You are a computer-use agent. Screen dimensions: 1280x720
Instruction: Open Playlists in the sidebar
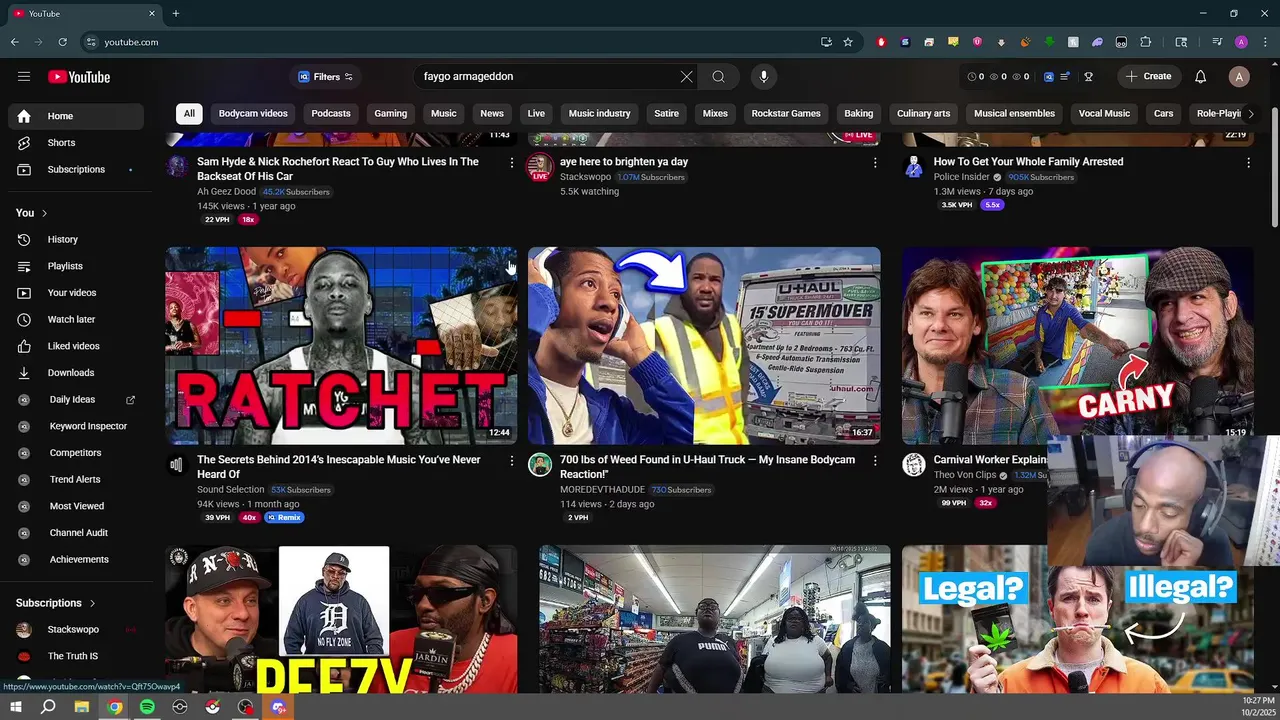(76, 266)
